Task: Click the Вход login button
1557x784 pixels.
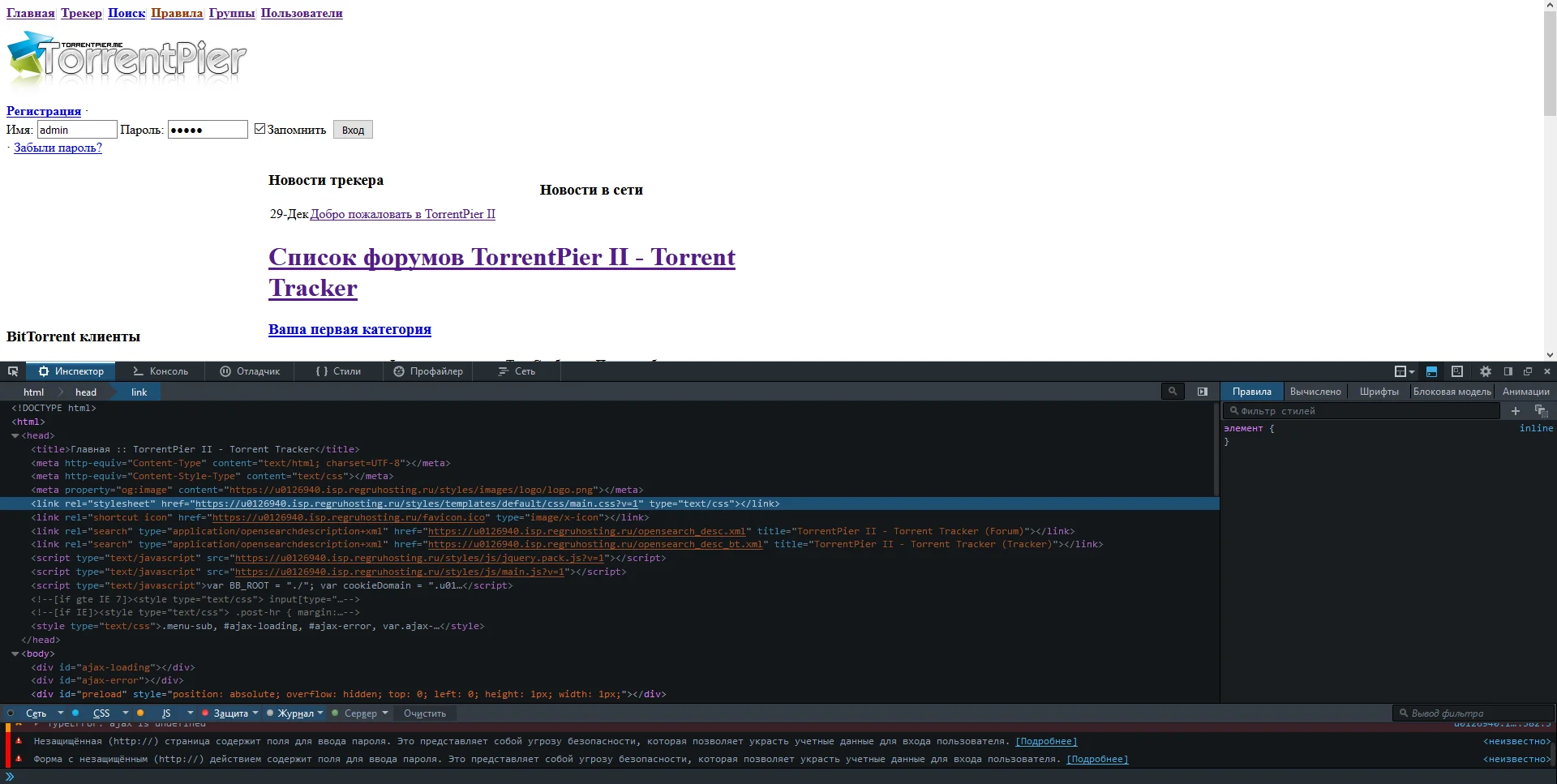Action: [x=353, y=130]
